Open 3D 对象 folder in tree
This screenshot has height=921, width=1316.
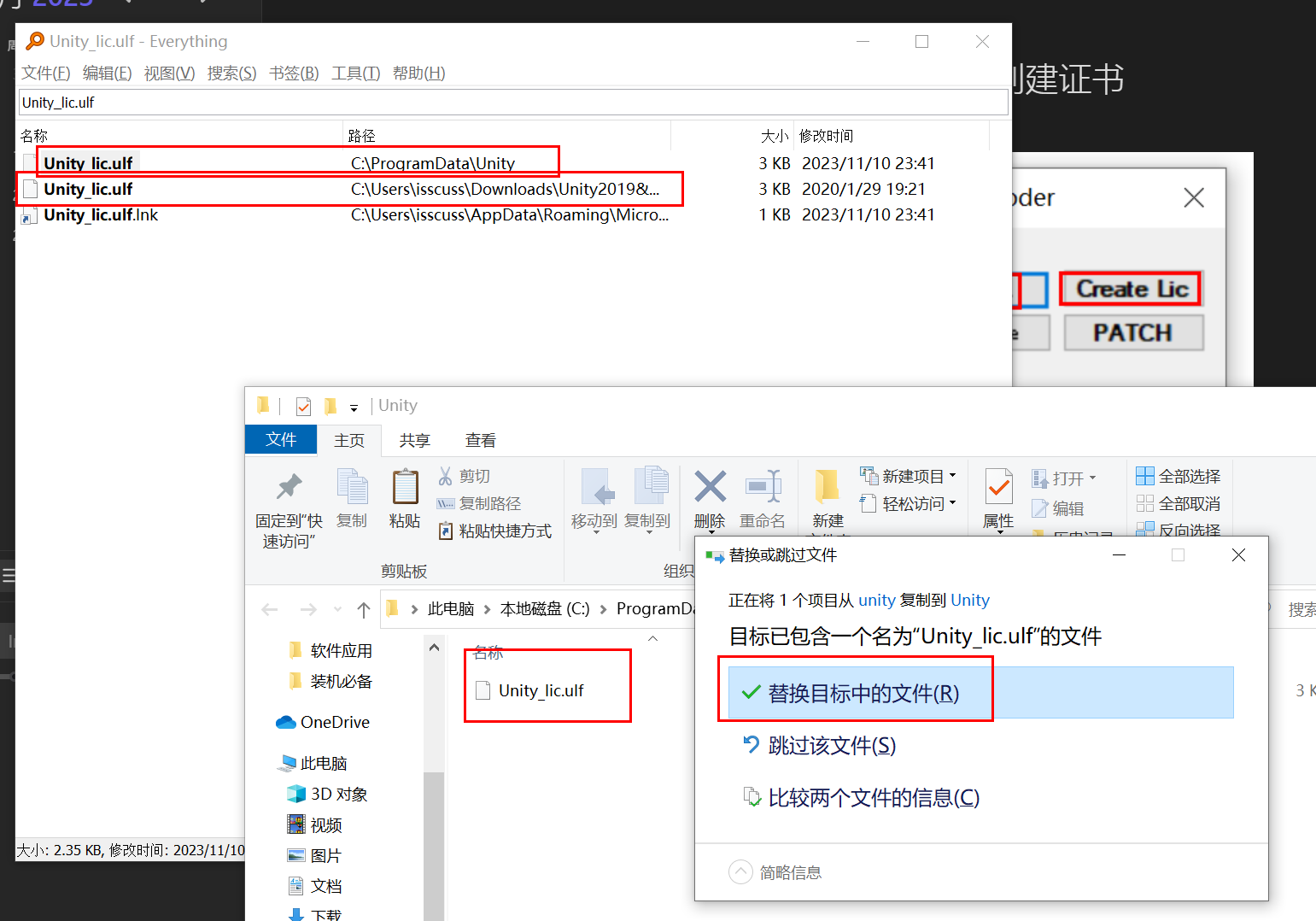(328, 794)
